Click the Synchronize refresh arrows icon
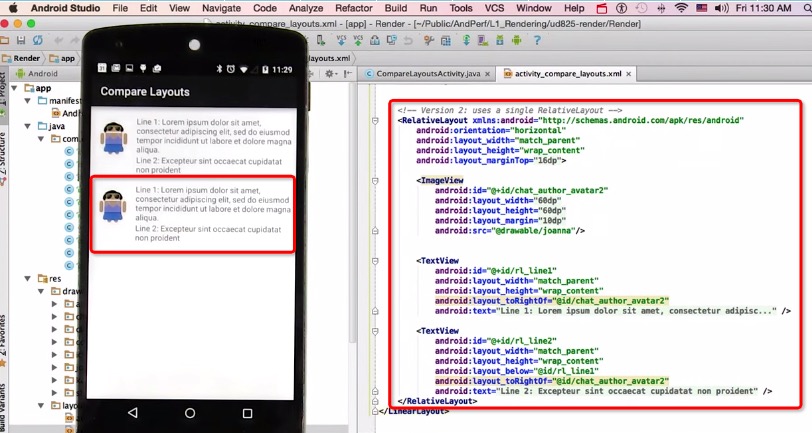812x433 pixels. (38, 40)
